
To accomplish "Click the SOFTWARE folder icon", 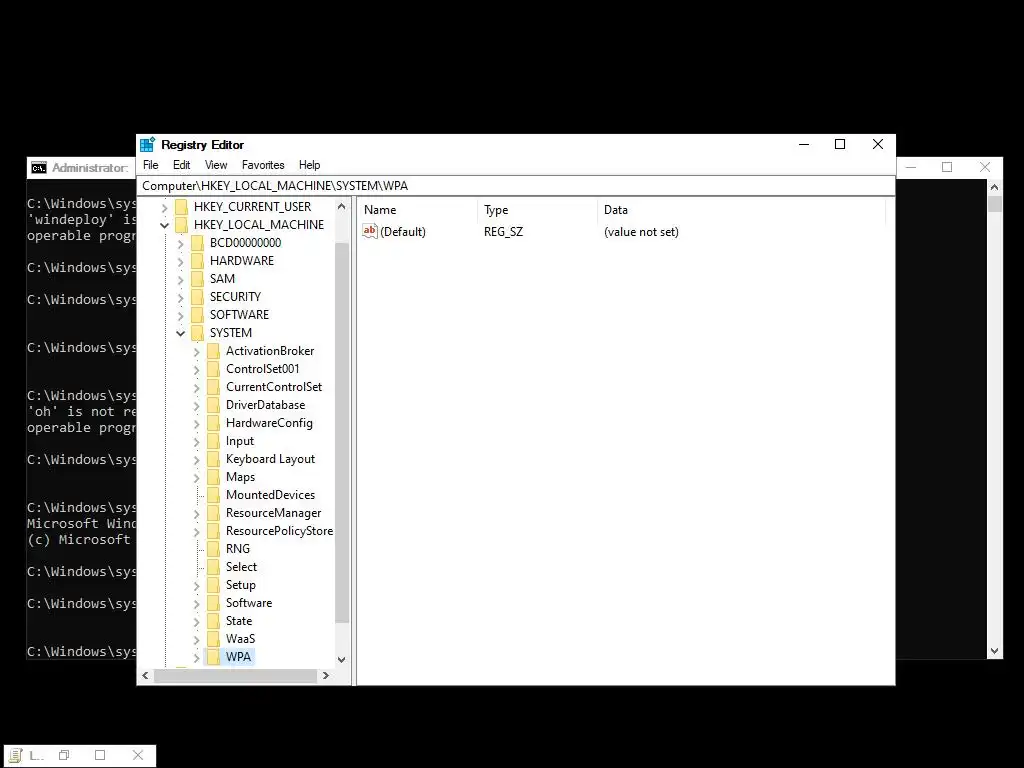I will click(198, 315).
